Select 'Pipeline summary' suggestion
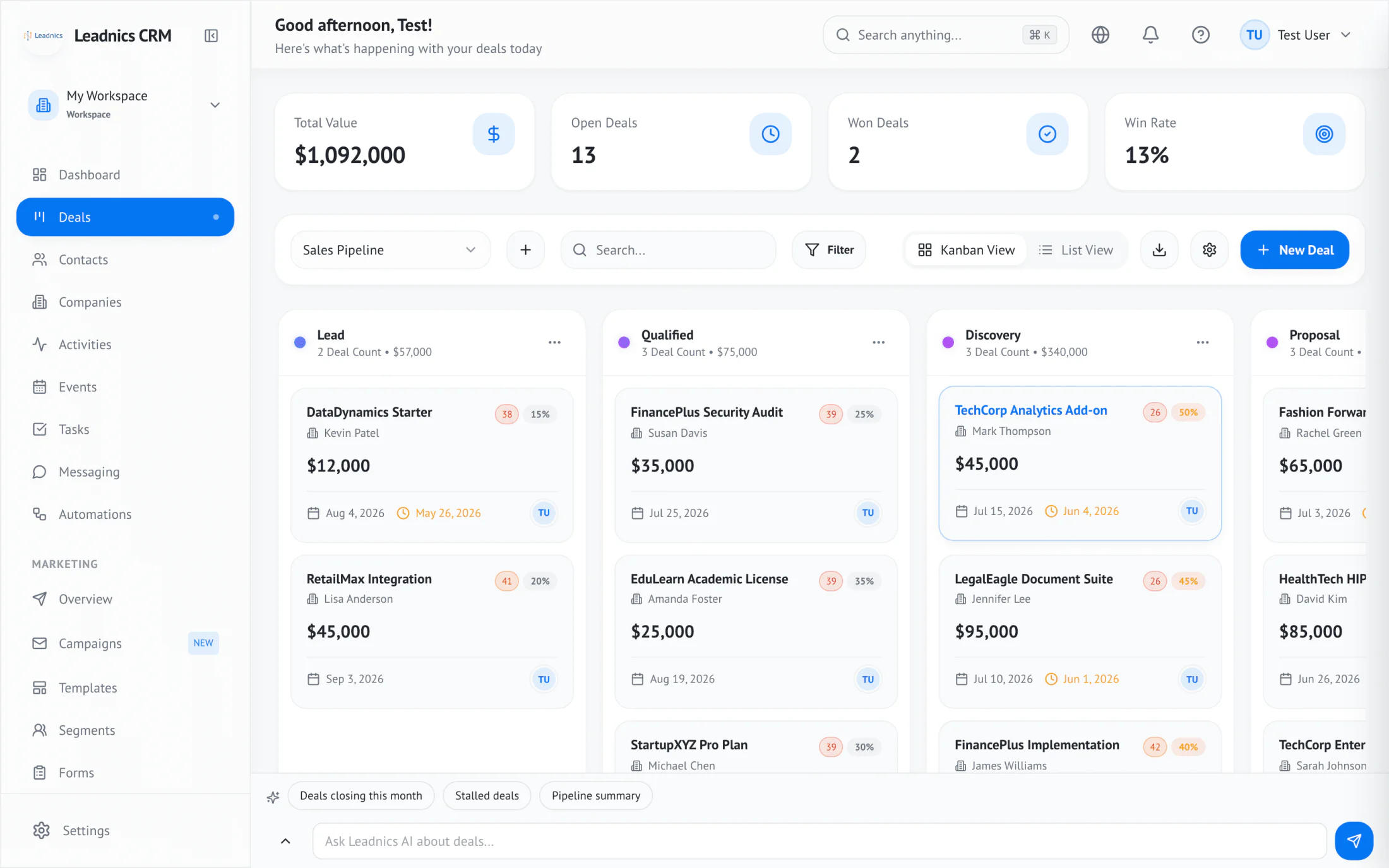The width and height of the screenshot is (1389, 868). [x=595, y=795]
